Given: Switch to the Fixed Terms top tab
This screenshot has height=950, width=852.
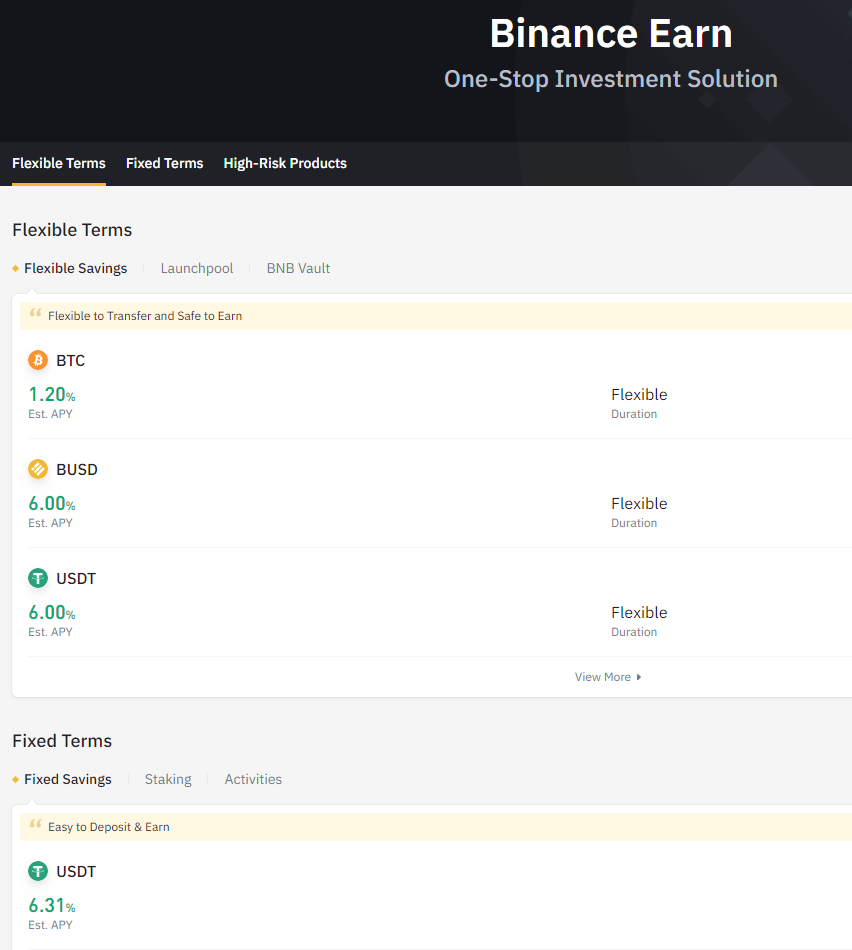Looking at the screenshot, I should click(164, 163).
